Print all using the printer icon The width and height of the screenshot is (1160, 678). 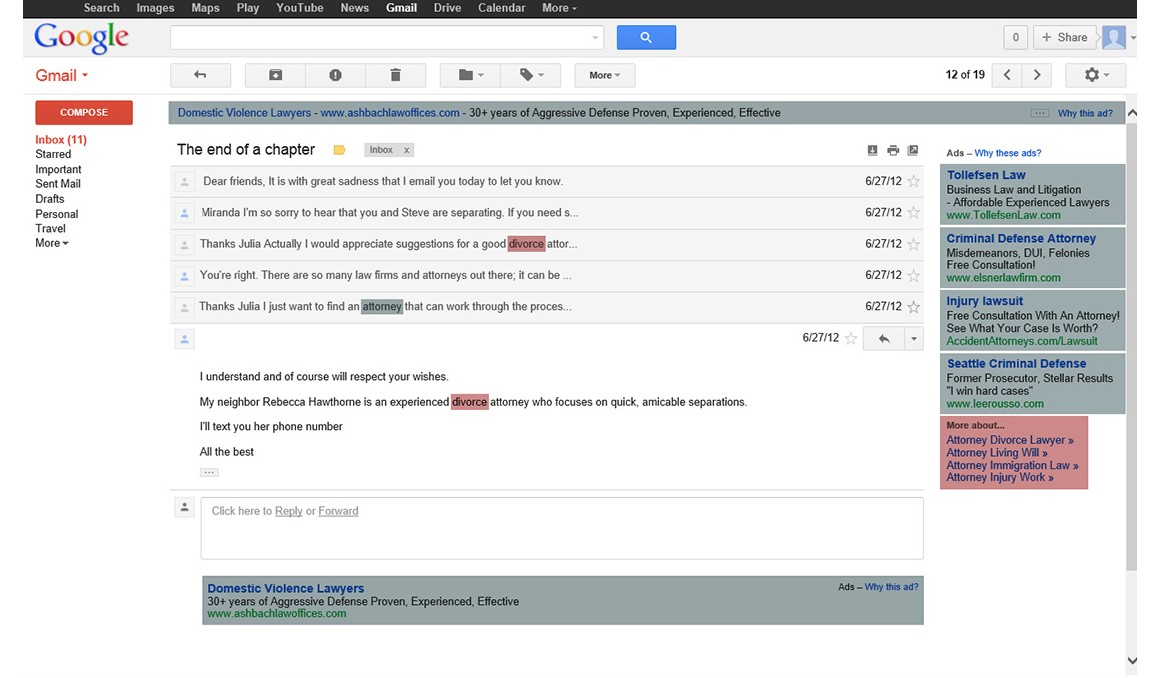(x=893, y=150)
